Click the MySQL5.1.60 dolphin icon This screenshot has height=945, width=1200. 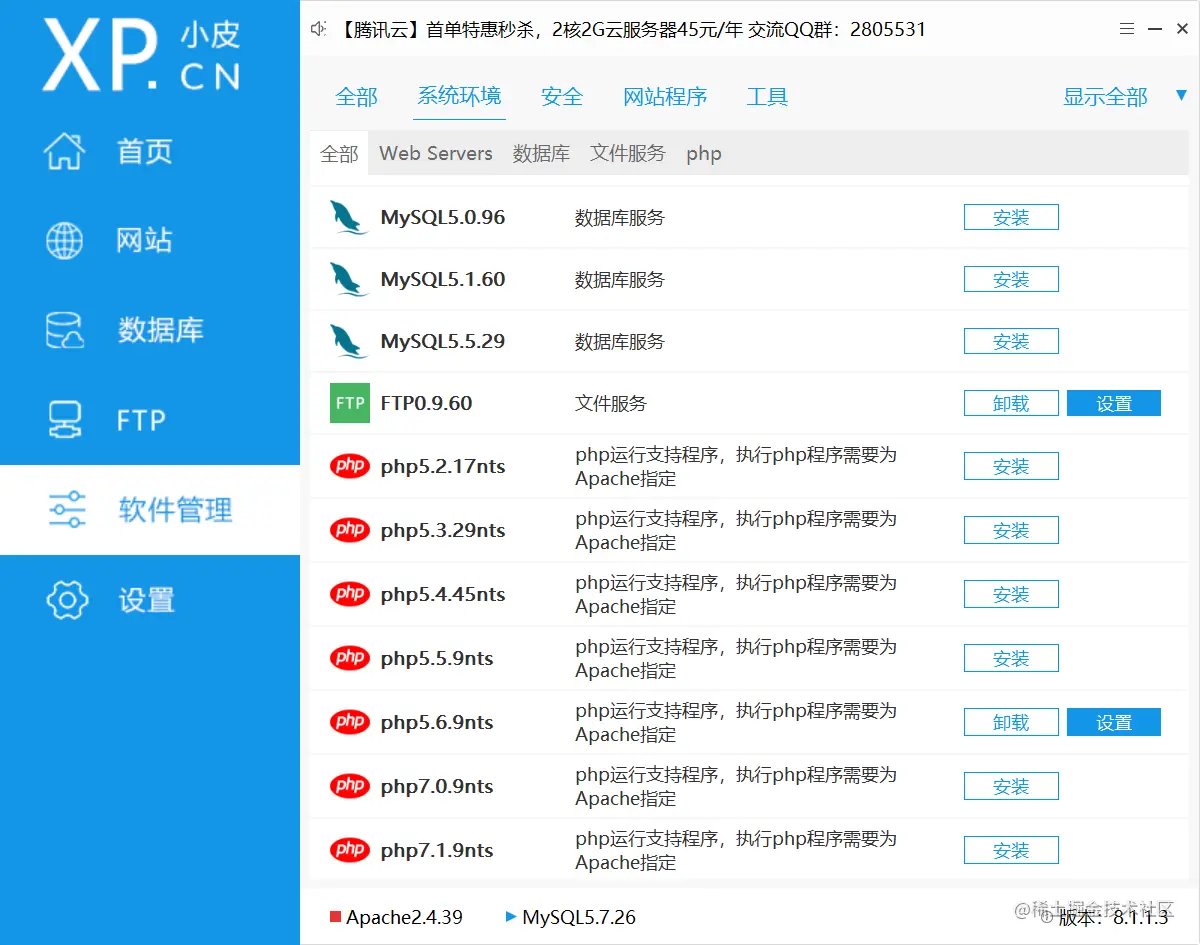[349, 279]
